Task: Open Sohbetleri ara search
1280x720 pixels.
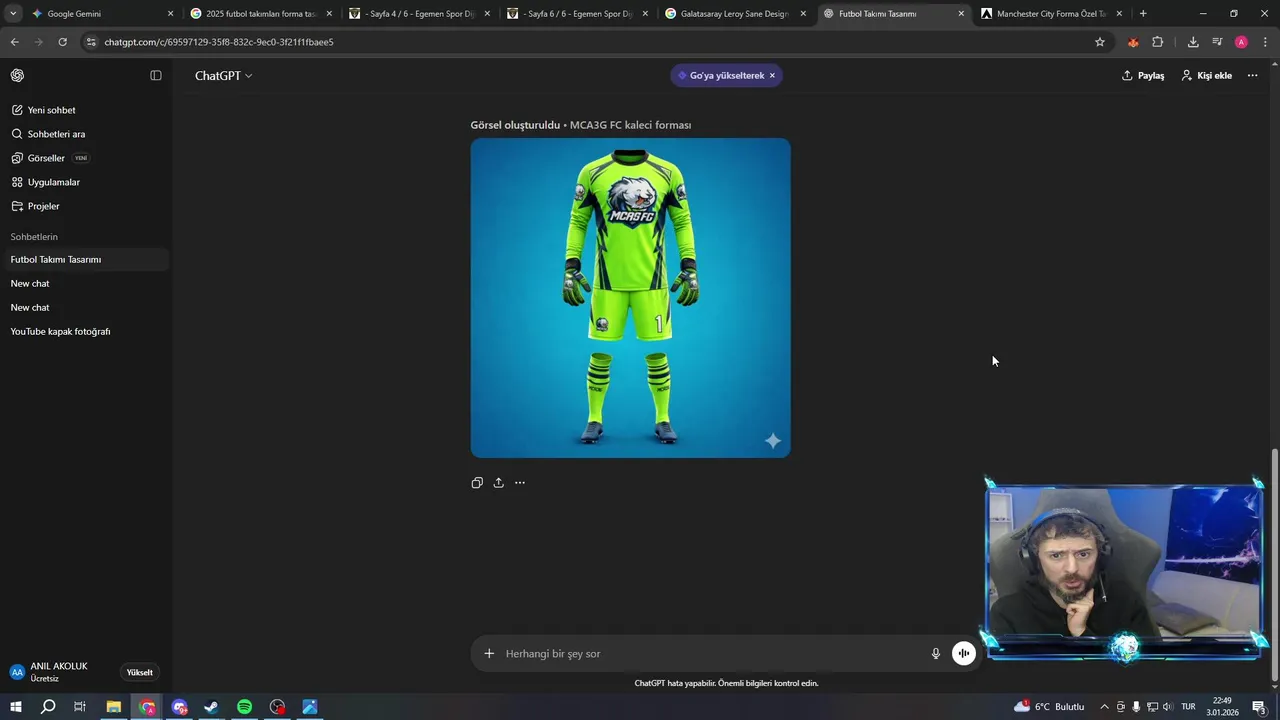Action: [x=85, y=134]
